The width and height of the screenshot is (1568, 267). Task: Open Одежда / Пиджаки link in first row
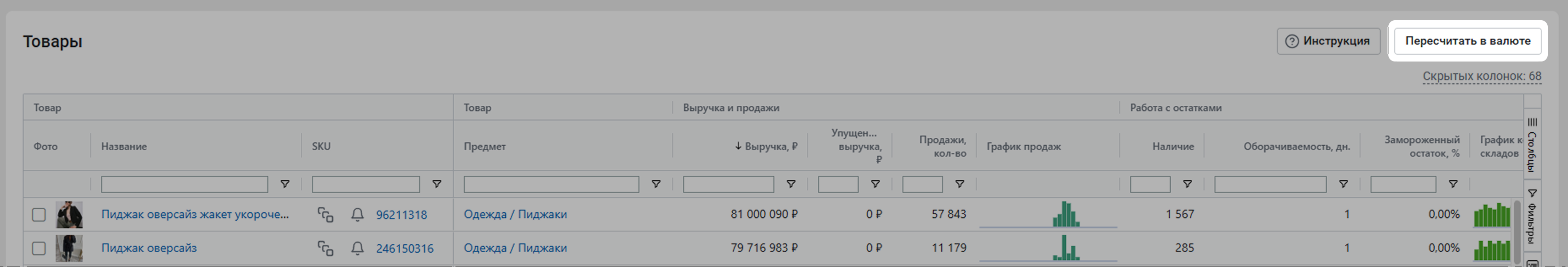coord(515,214)
